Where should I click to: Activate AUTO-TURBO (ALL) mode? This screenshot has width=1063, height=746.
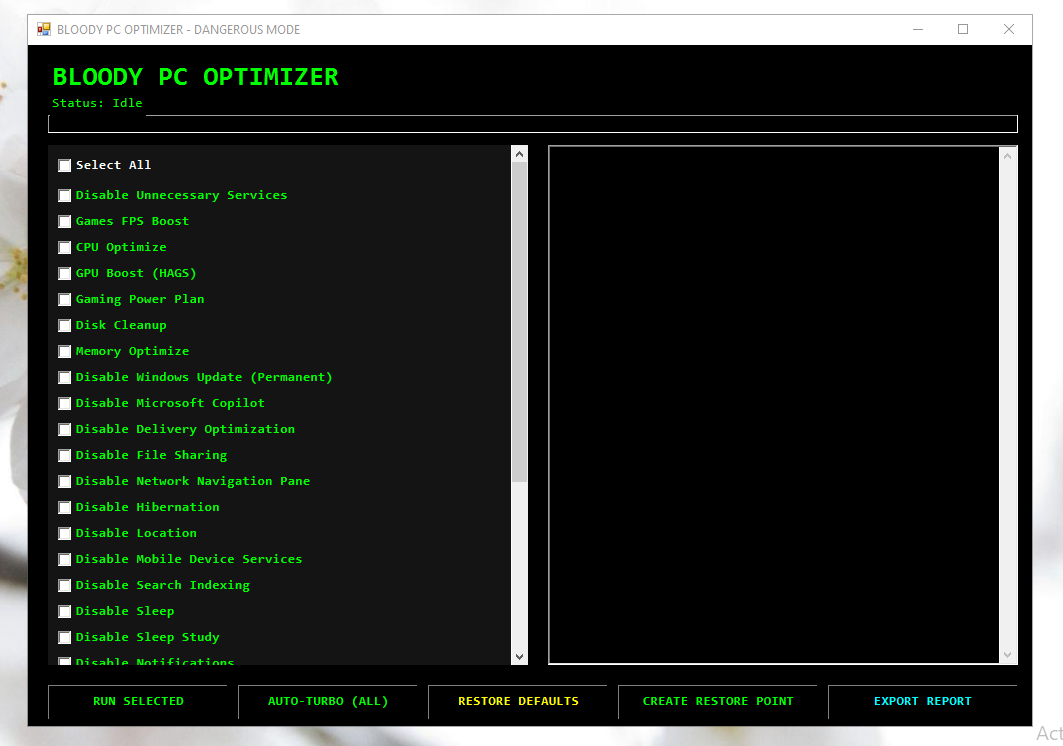click(329, 701)
